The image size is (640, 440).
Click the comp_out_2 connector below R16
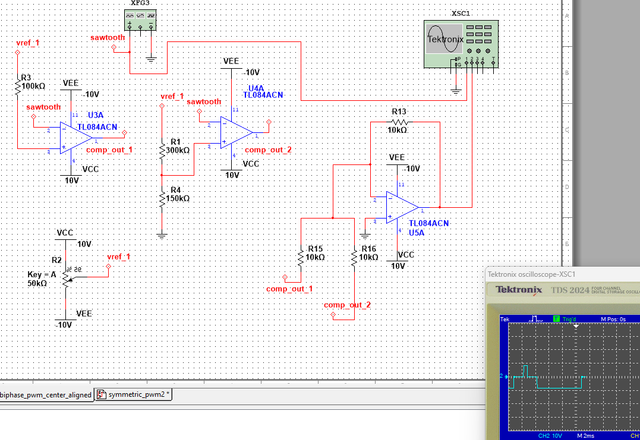click(333, 314)
